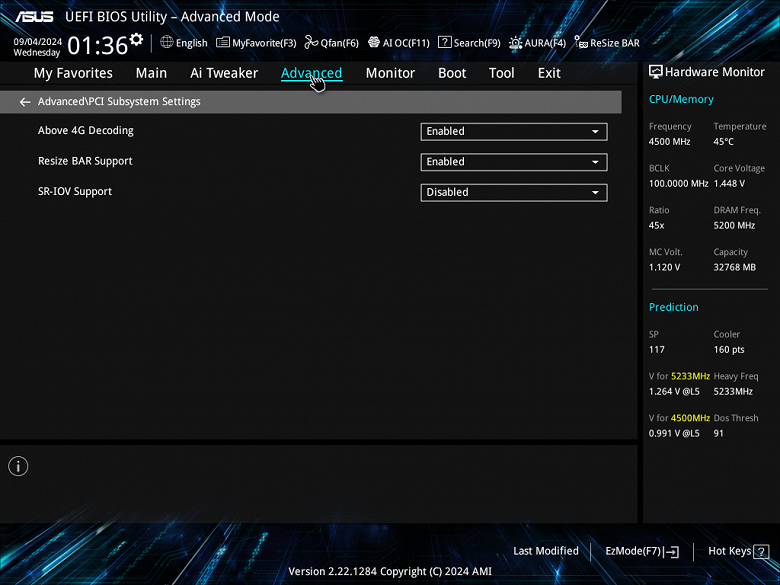This screenshot has width=780, height=585.
Task: Click the ReSize BAR toolbar icon
Action: coord(581,42)
